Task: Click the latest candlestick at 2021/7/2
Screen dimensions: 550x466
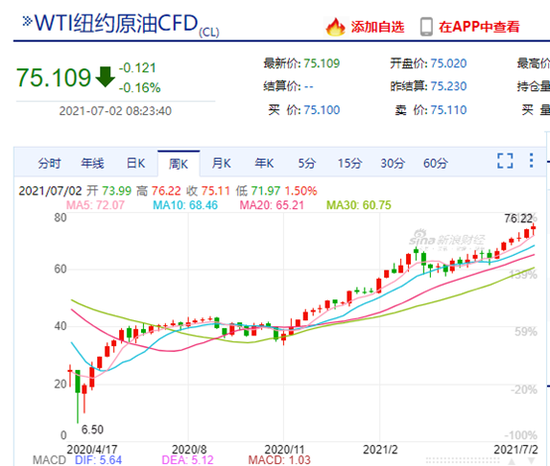Action: pyautogui.click(x=534, y=229)
